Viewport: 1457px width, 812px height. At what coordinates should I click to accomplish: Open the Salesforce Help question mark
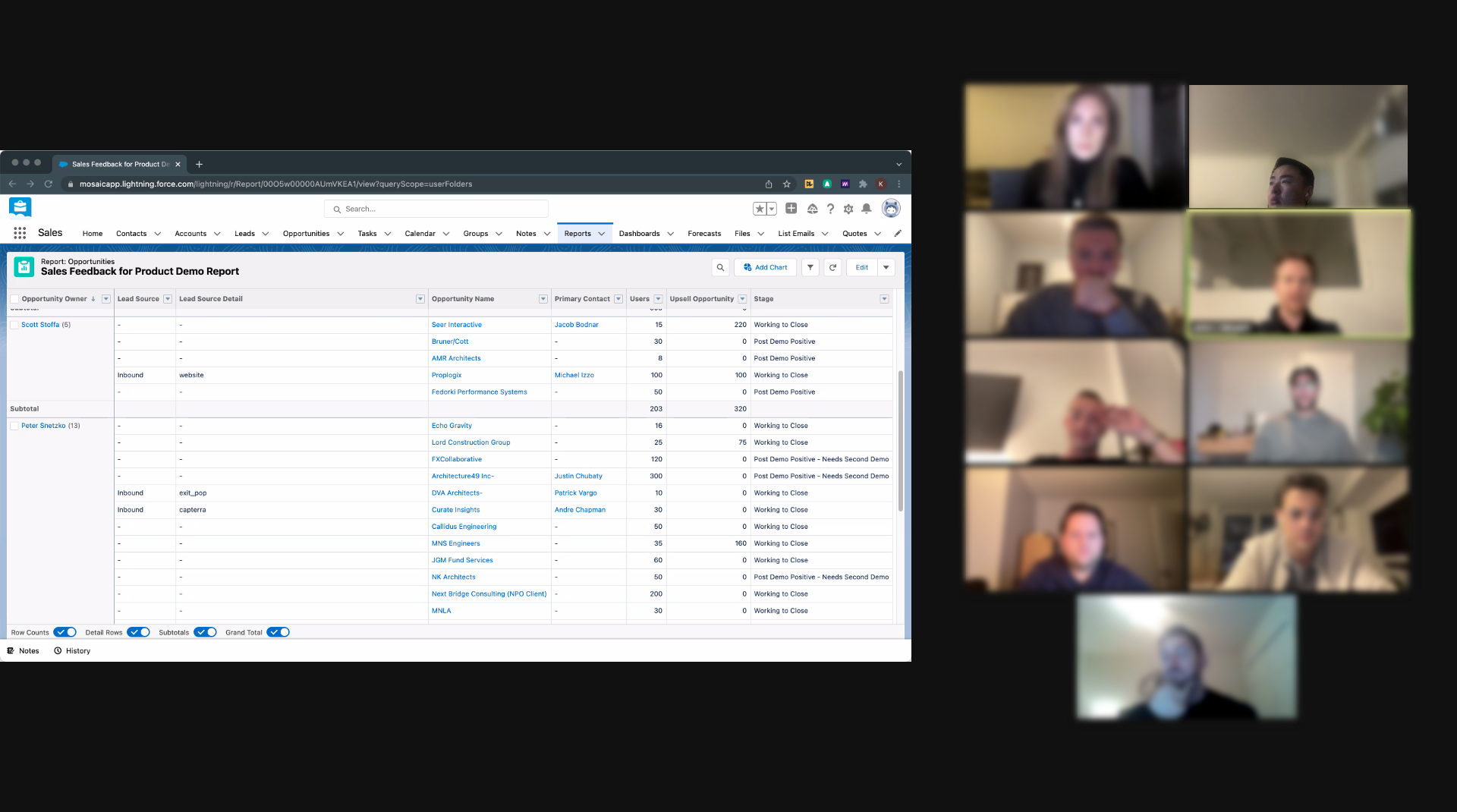[x=830, y=209]
